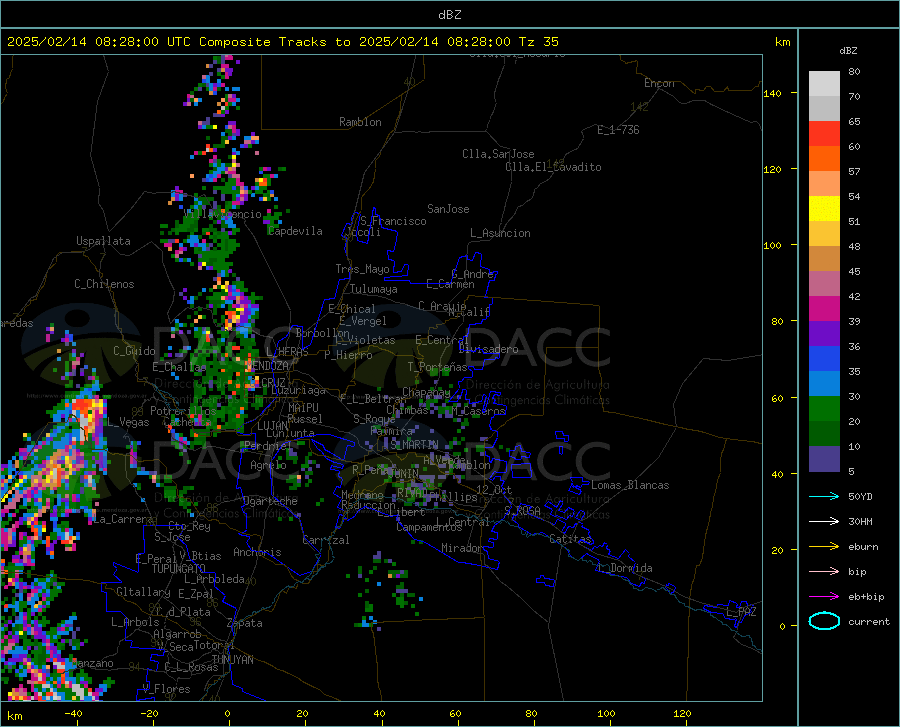The width and height of the screenshot is (900, 727).
Task: Click the 'Gltallary' map label
Action: 143,592
